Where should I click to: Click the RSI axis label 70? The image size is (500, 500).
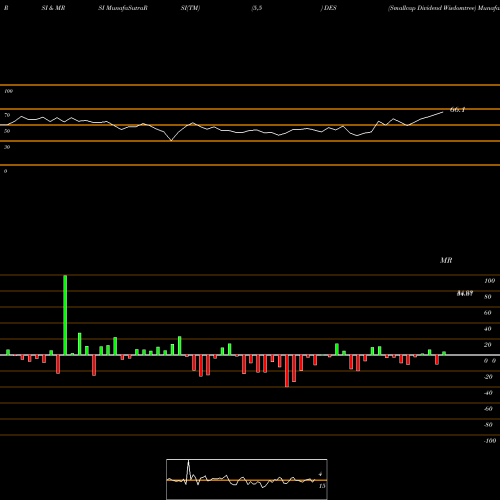pyautogui.click(x=7, y=115)
